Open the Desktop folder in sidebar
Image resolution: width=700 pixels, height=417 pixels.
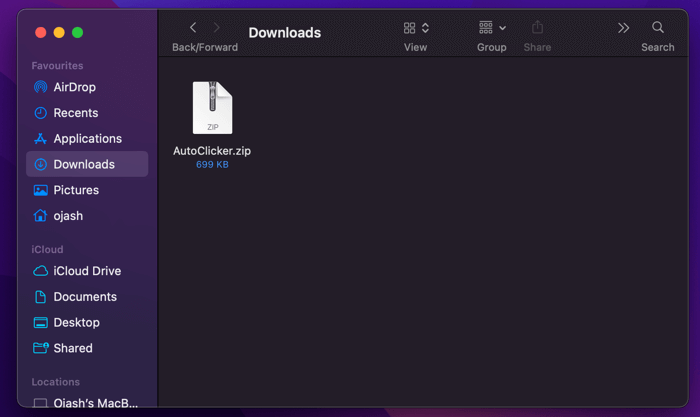pos(87,322)
